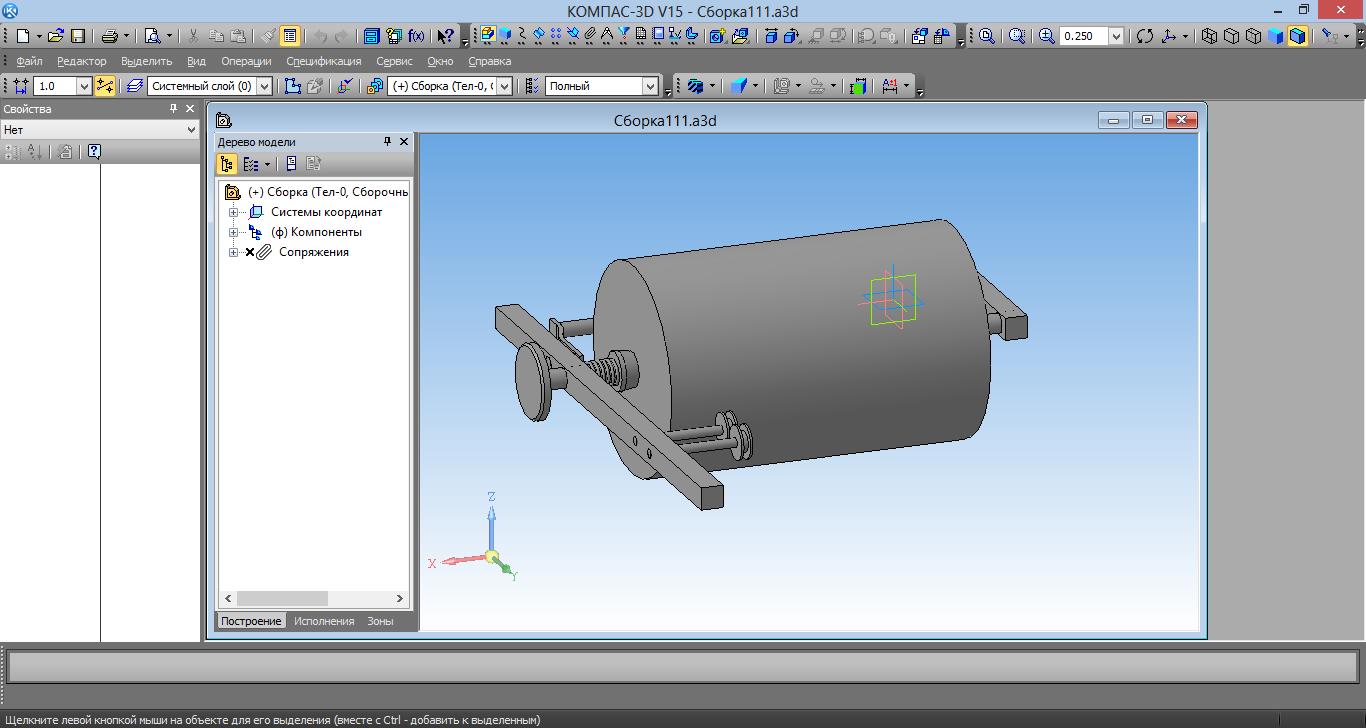
Task: Open the Системный слой (0) layer dropdown
Action: click(x=264, y=86)
